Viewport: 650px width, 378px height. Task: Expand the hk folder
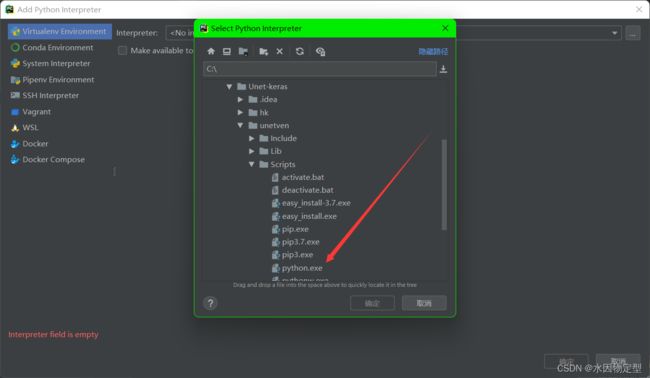pos(240,112)
